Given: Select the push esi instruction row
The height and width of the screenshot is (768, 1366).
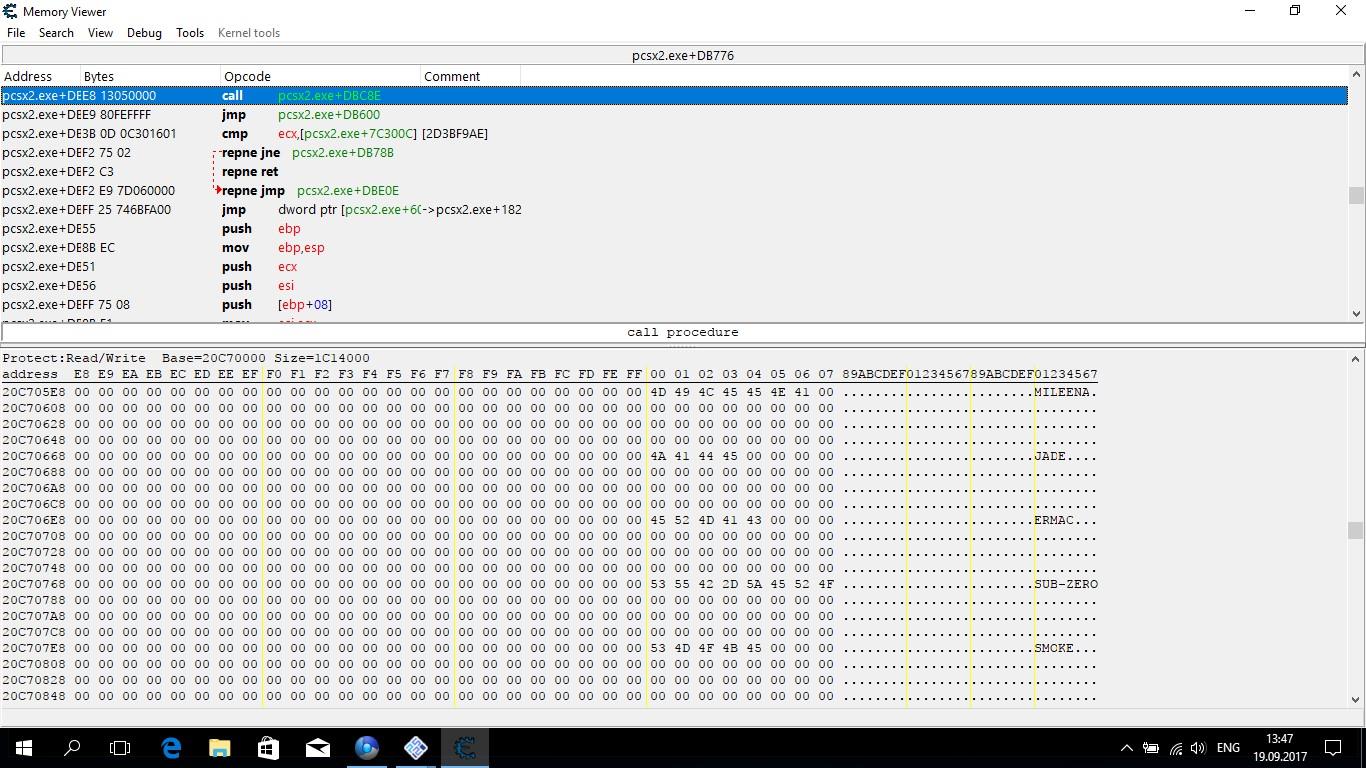Looking at the screenshot, I should (x=674, y=286).
